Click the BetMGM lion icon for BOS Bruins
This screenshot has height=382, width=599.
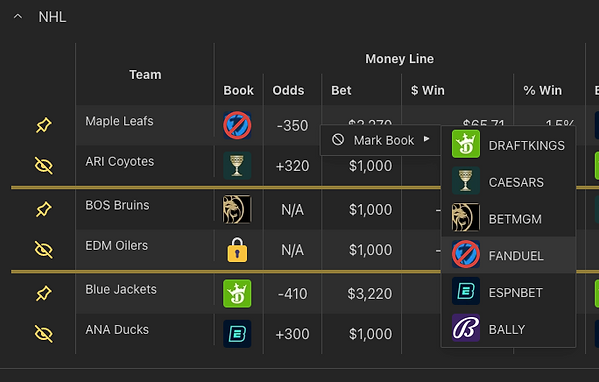237,209
